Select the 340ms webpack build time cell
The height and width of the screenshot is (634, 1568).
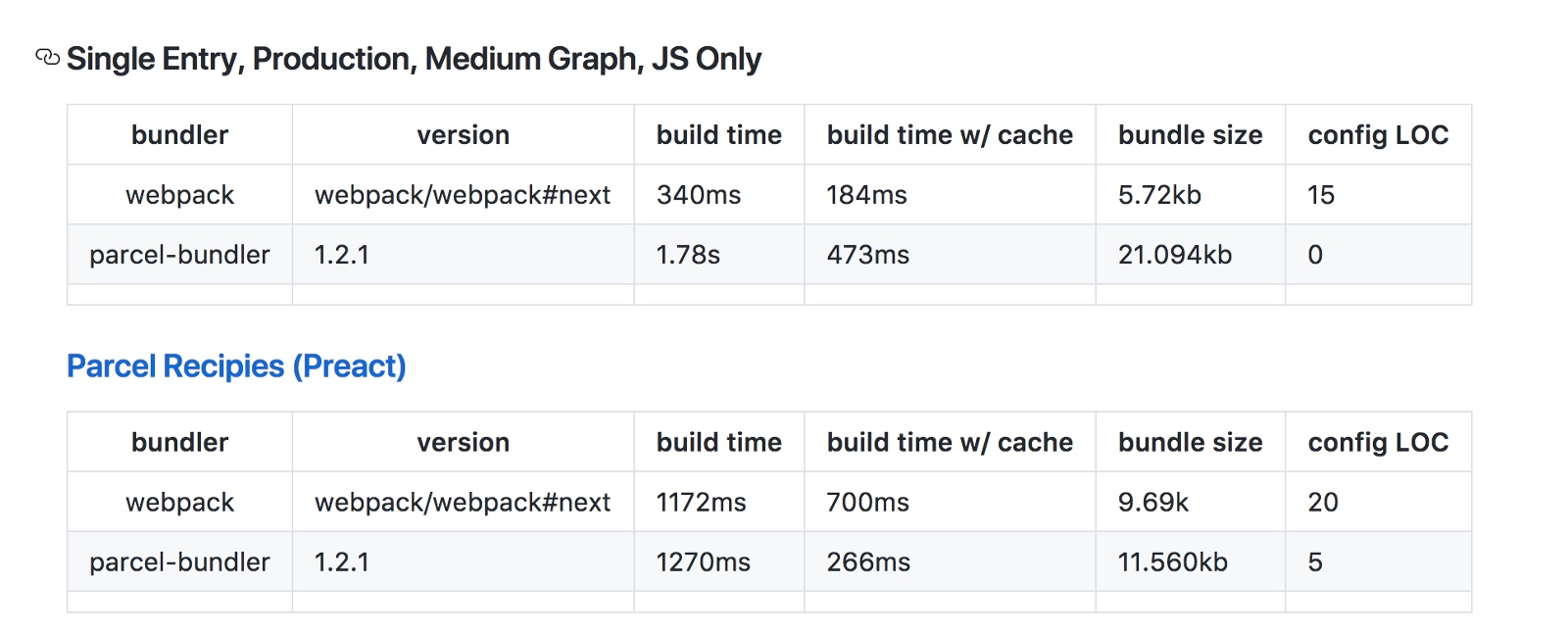[x=699, y=195]
